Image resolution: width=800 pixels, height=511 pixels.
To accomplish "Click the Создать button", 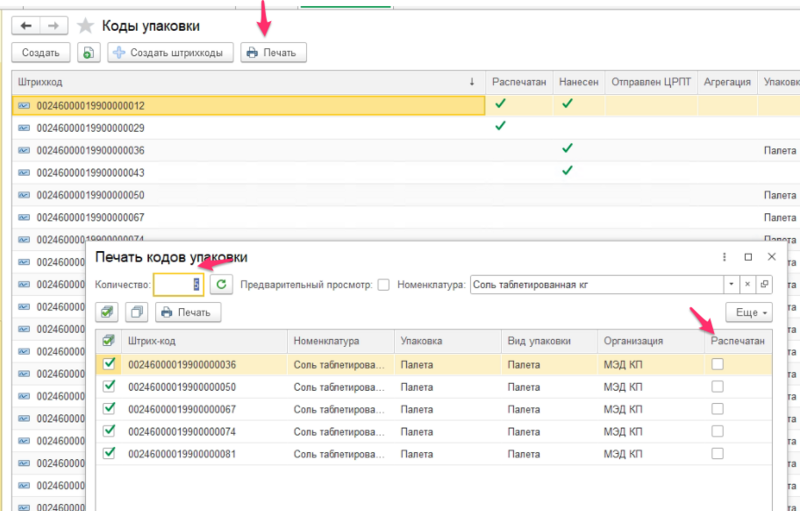I will 41,53.
